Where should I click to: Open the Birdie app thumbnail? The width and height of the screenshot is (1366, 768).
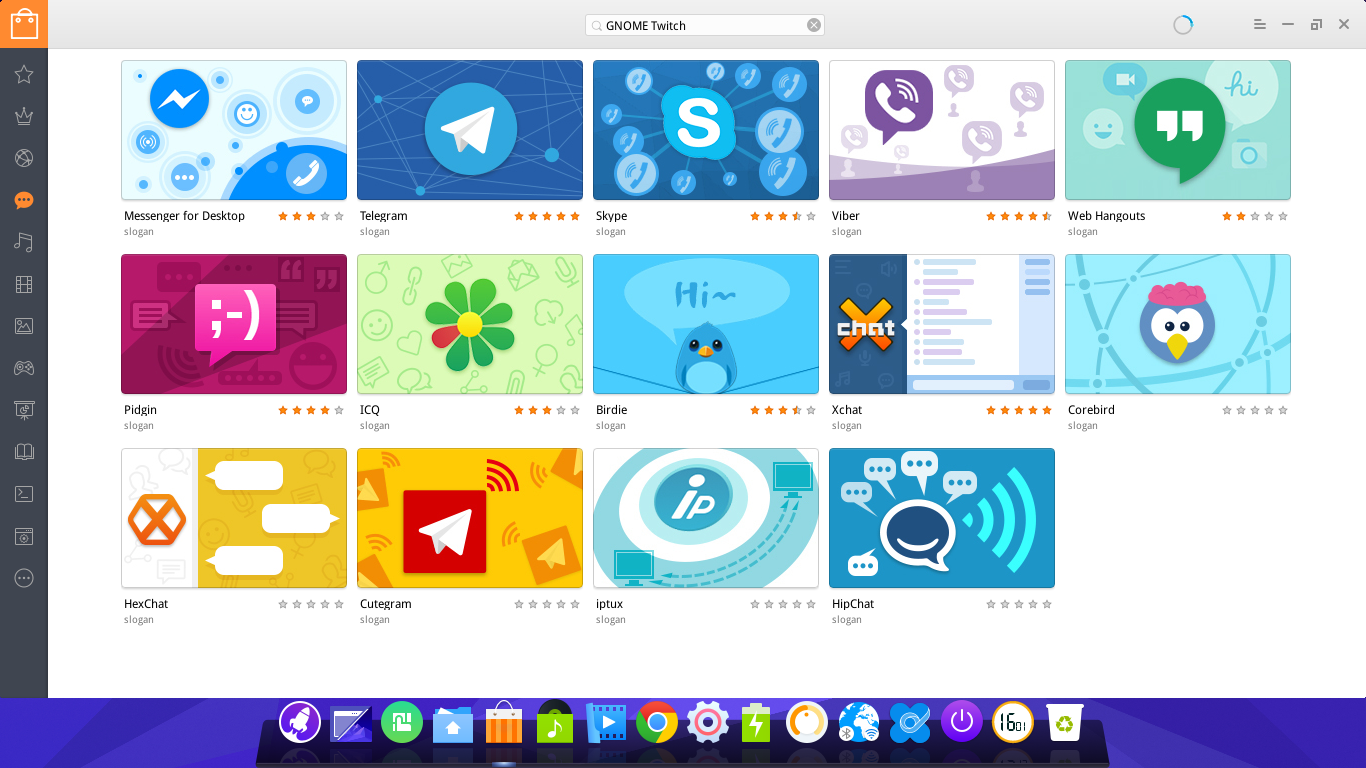[x=706, y=324]
